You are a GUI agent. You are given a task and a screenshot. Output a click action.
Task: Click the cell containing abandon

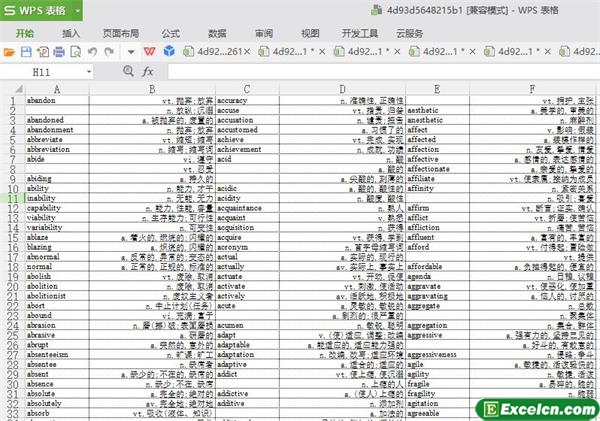pyautogui.click(x=57, y=101)
